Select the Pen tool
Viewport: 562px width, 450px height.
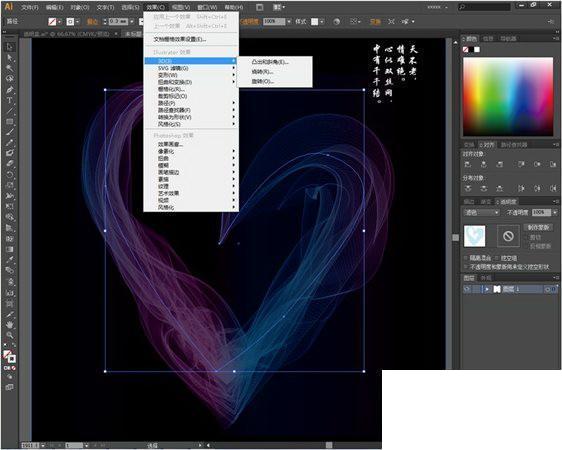9,90
